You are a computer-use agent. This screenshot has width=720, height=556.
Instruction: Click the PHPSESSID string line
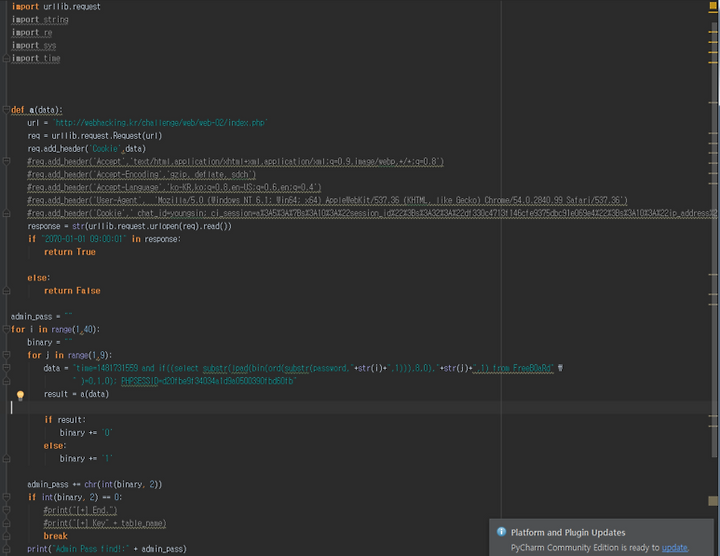click(185, 381)
